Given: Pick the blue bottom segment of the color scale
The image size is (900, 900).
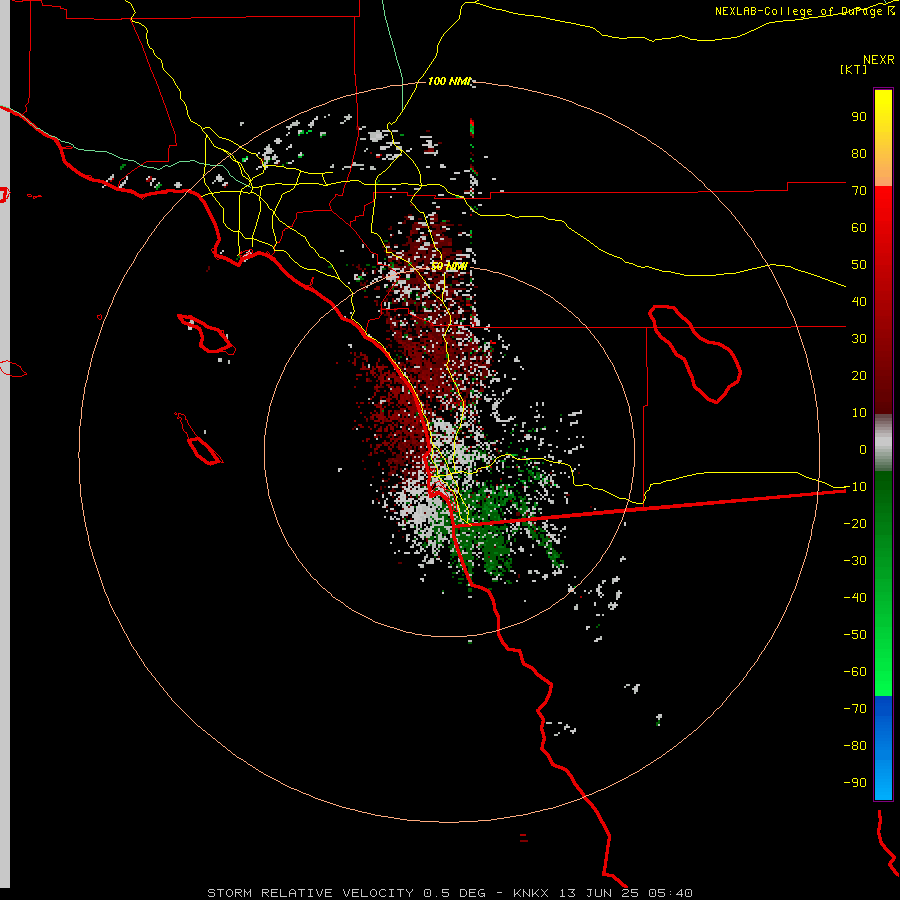Looking at the screenshot, I should coord(883,747).
